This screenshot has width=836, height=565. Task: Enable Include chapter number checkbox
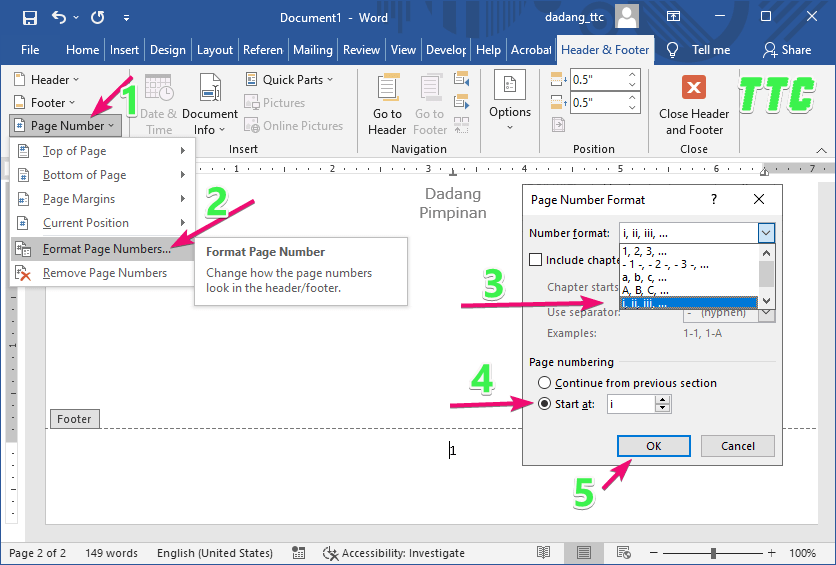(535, 260)
